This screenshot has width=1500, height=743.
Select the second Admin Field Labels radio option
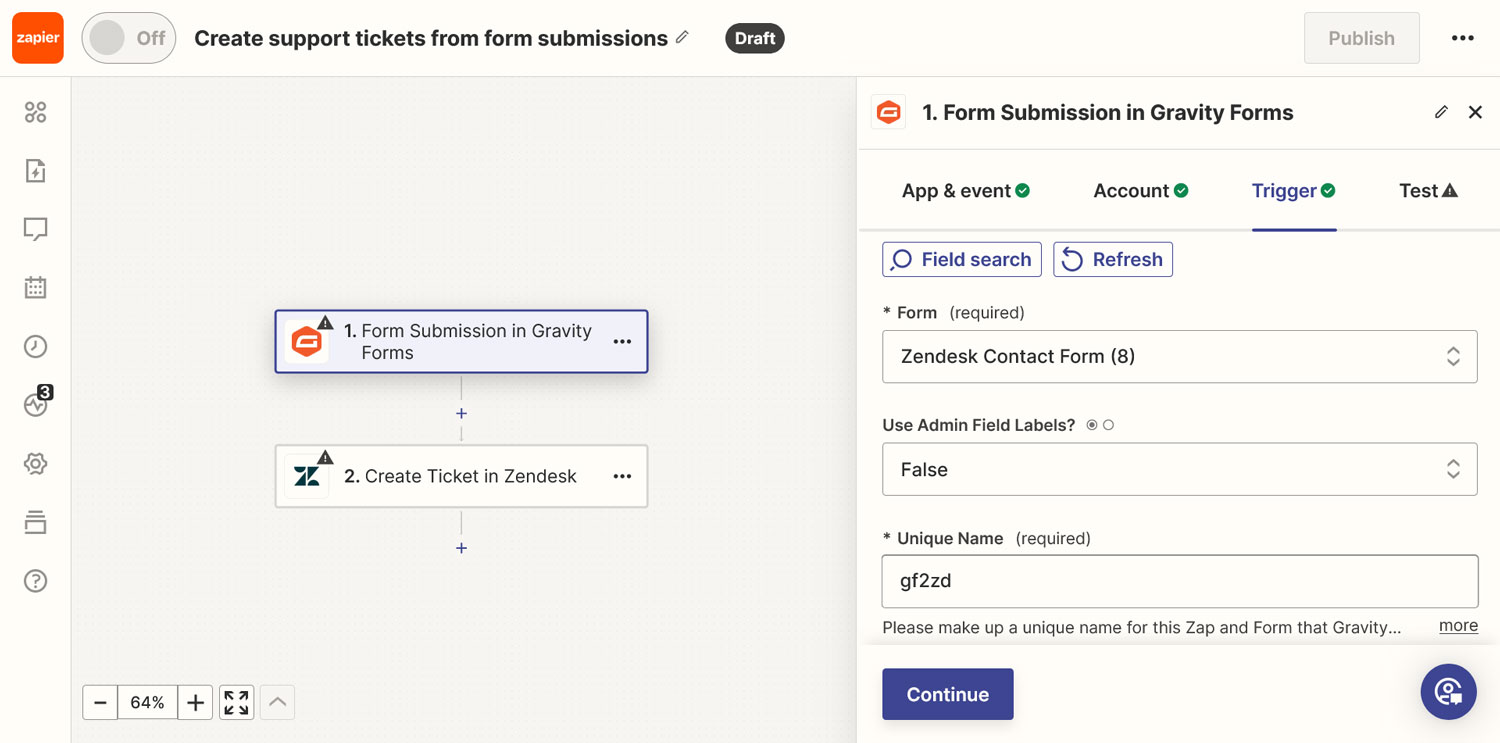[x=1108, y=425]
